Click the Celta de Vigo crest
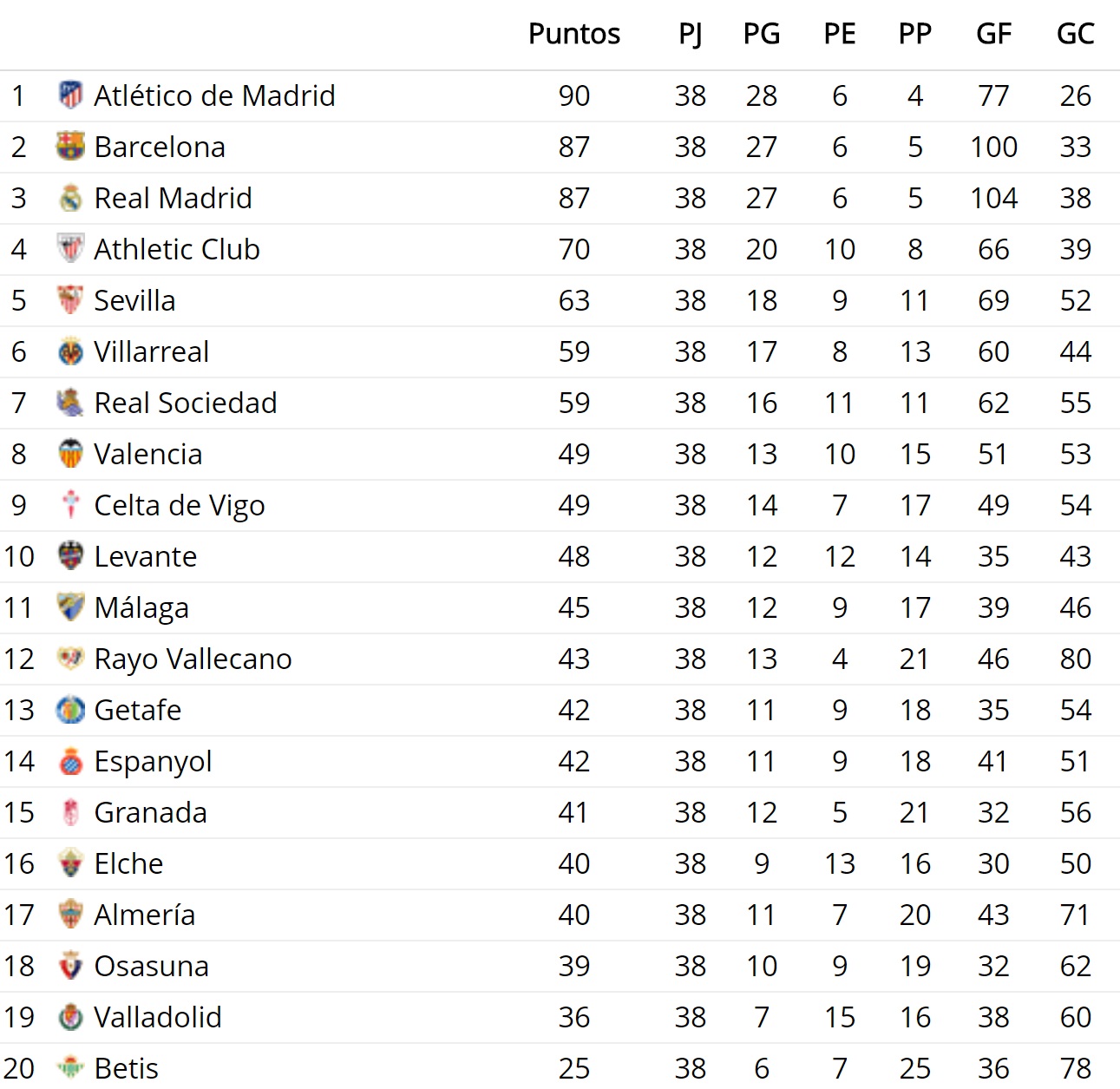Viewport: 1120px width, 1089px height. click(70, 505)
